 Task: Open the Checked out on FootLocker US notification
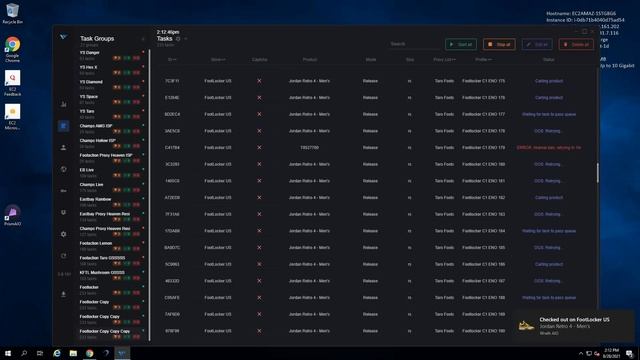574,326
